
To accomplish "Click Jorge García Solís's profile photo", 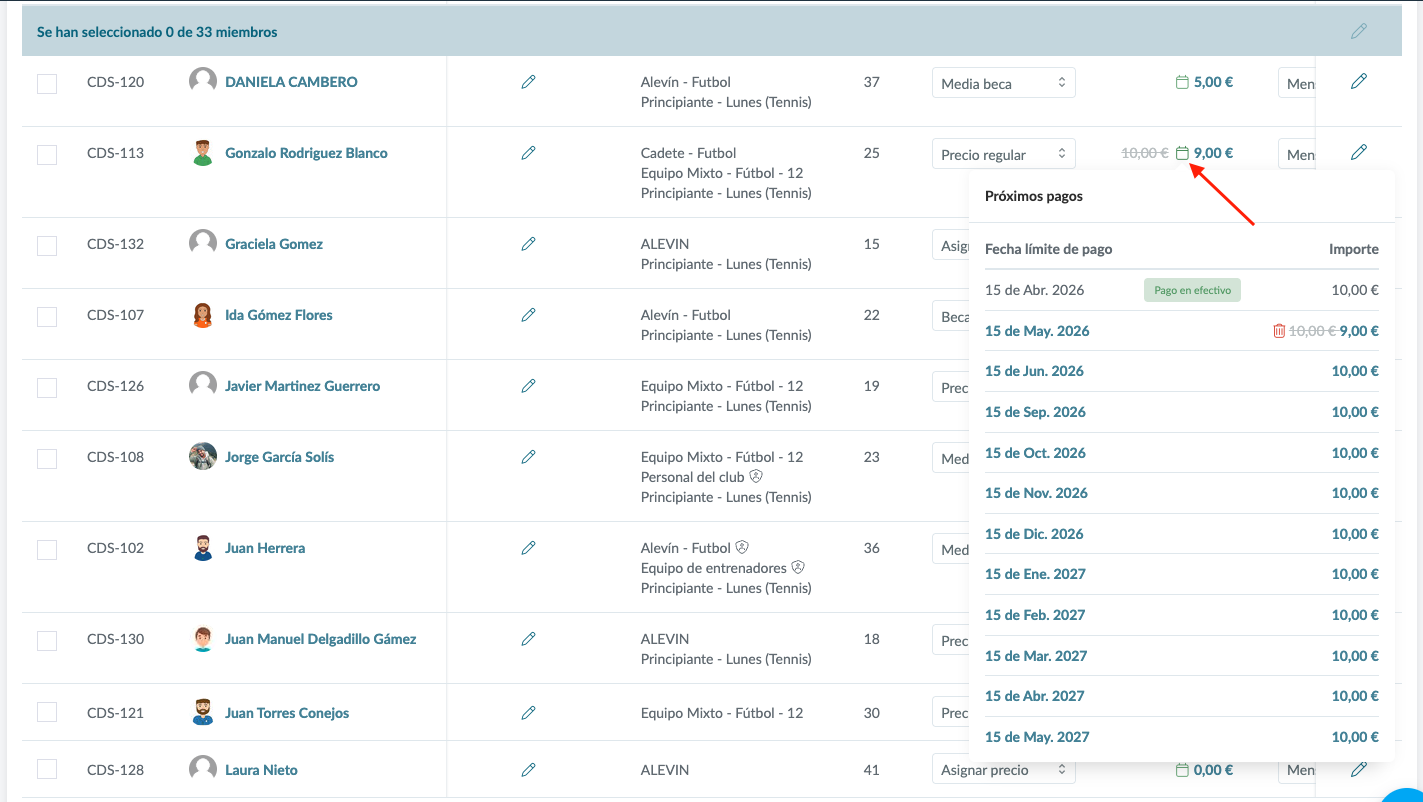I will (203, 457).
